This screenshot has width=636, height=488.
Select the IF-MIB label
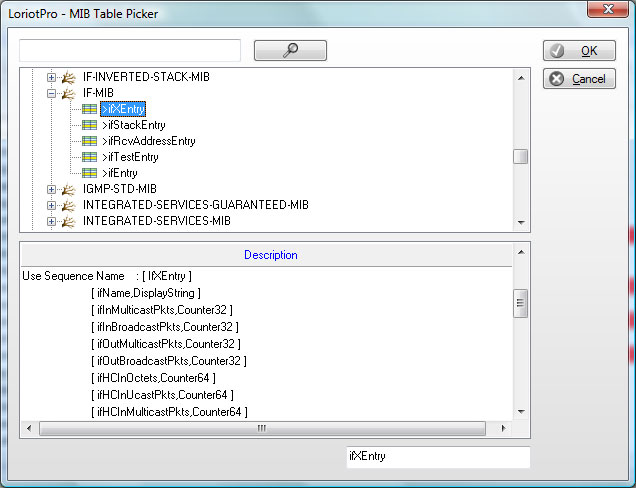tap(98, 93)
